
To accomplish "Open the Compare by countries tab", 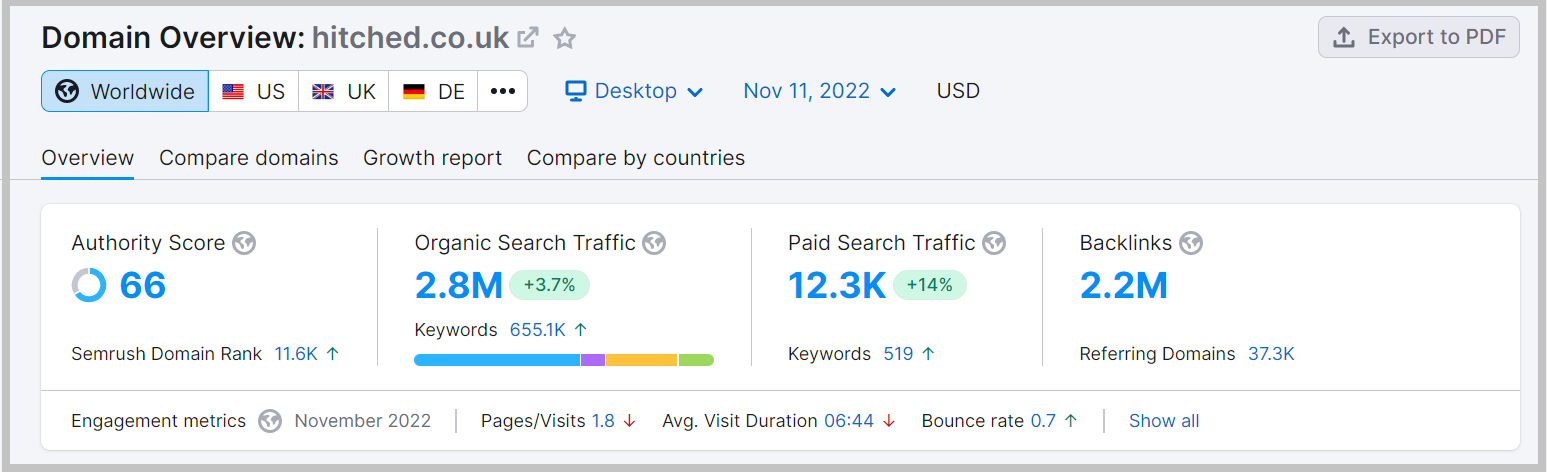I will click(x=636, y=158).
